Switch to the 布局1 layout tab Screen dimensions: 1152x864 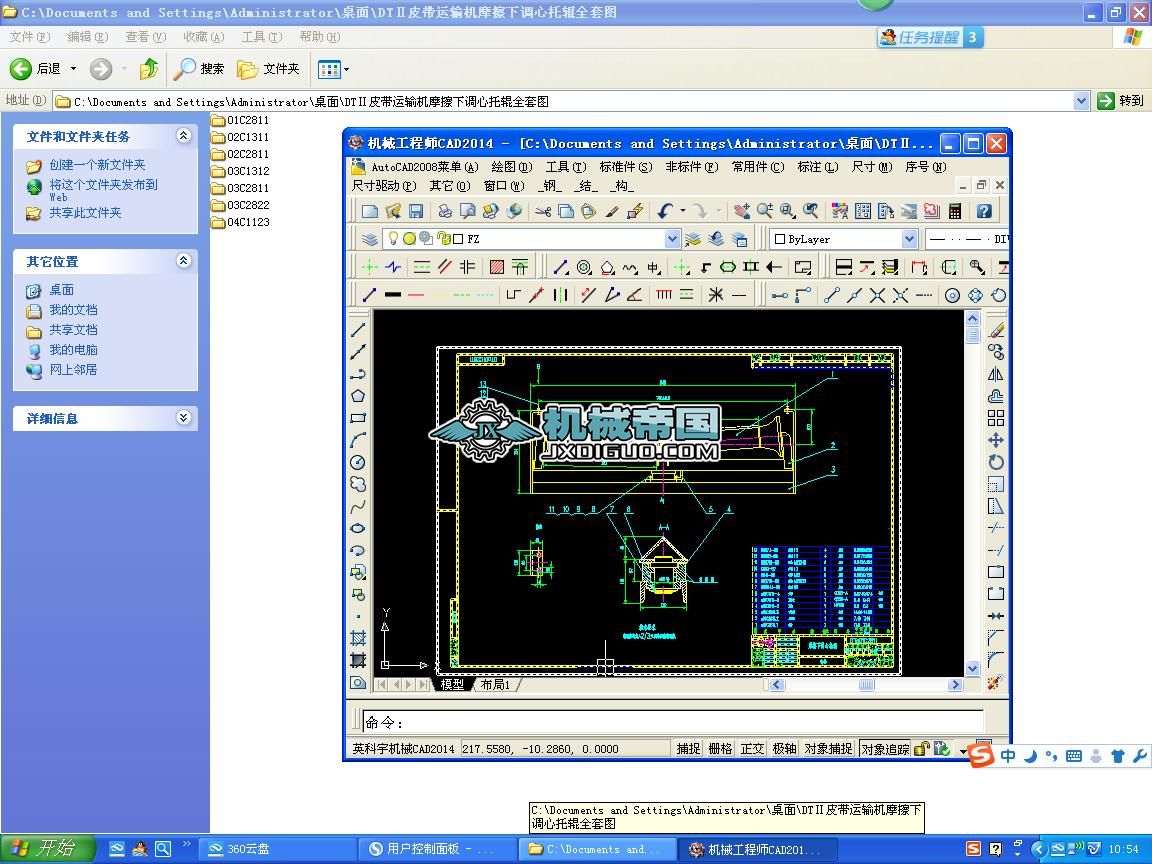pyautogui.click(x=495, y=685)
